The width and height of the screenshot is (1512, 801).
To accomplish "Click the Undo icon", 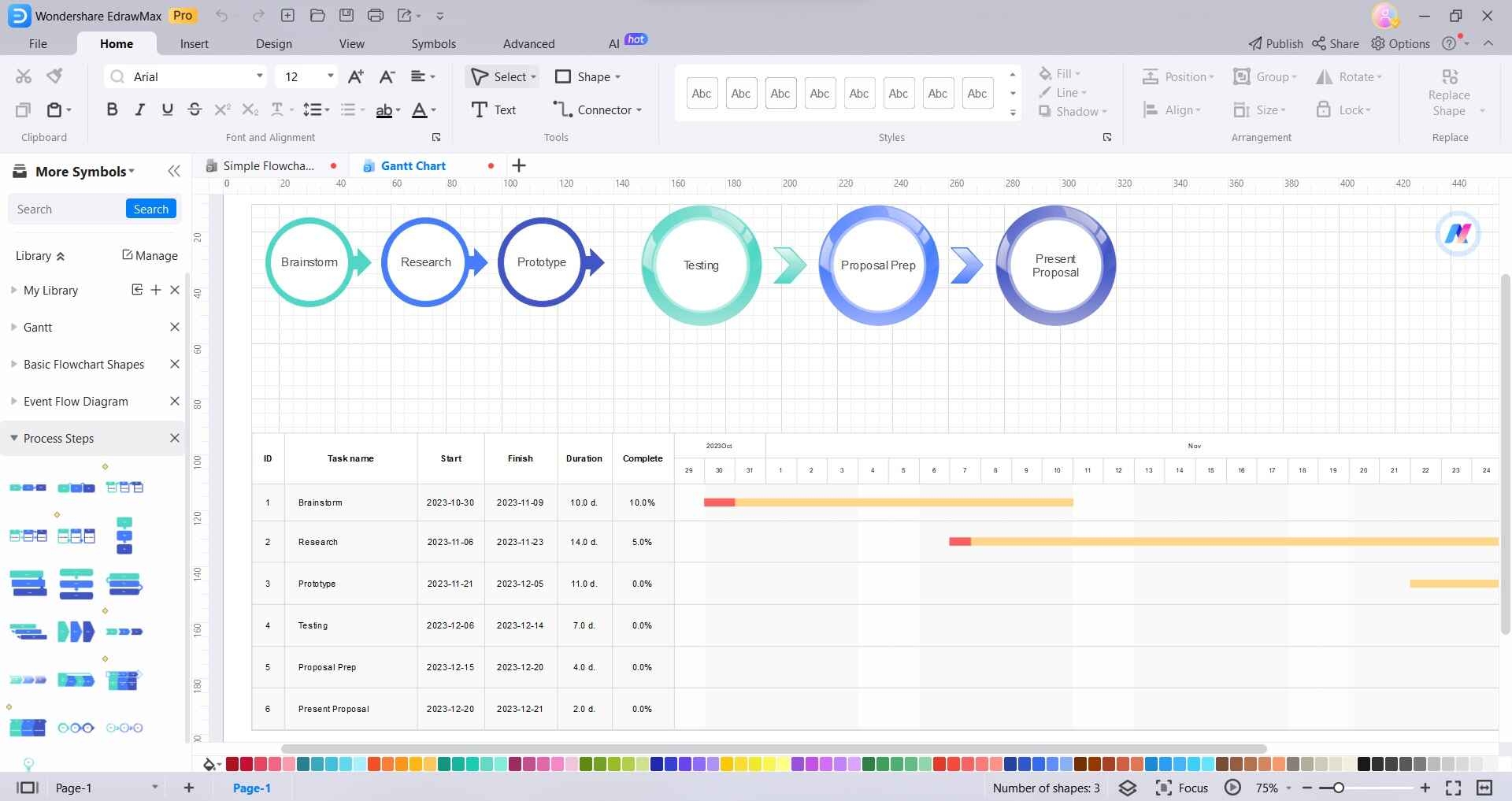I will [x=221, y=15].
